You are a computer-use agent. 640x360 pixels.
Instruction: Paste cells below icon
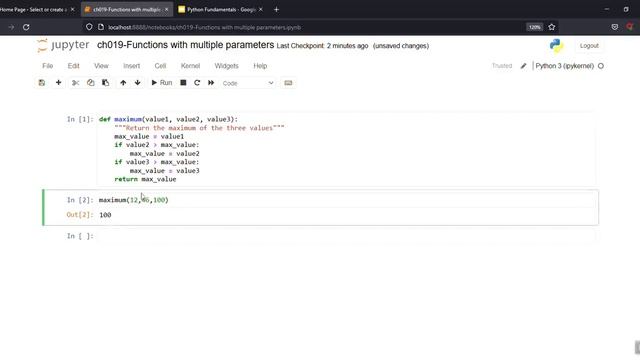105,83
